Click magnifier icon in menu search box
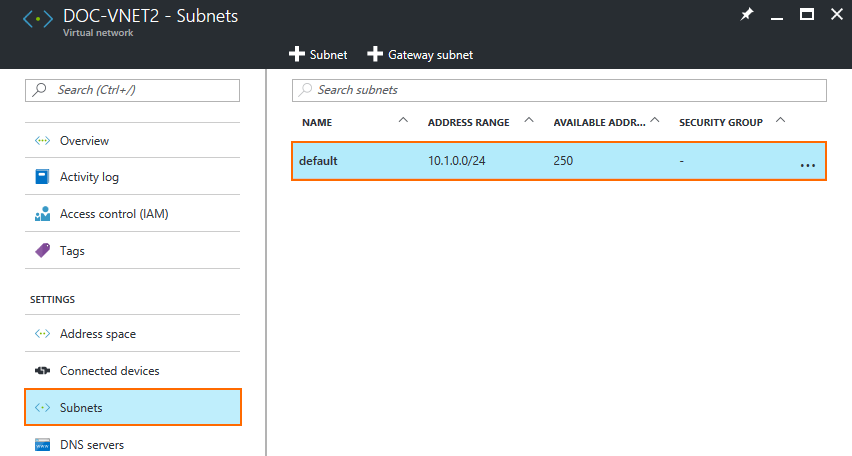The height and width of the screenshot is (456, 852). [39, 90]
